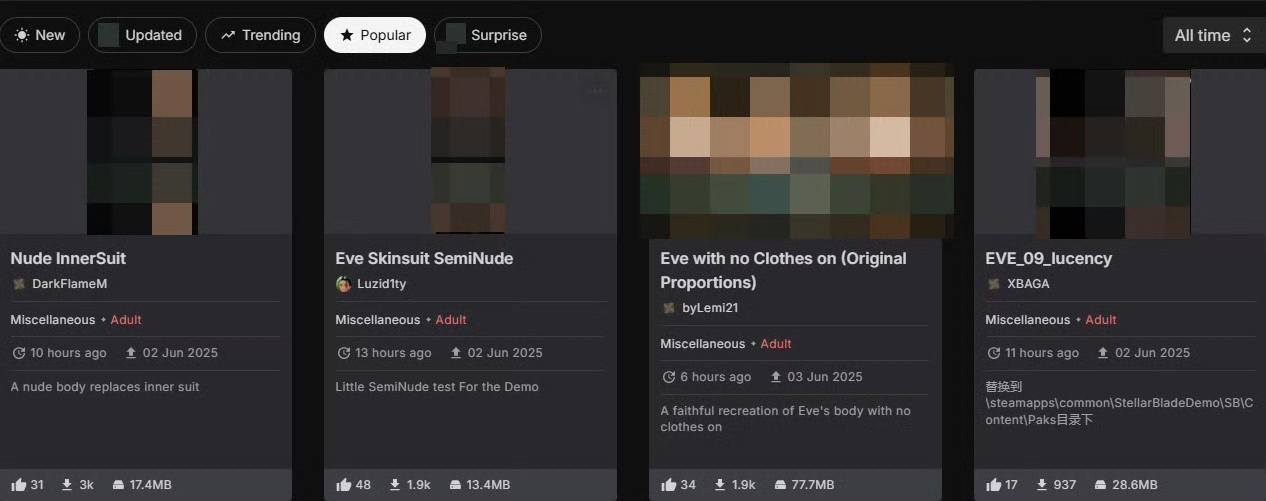Open author DarkFlameM profile
The image size is (1266, 501).
pos(69,284)
